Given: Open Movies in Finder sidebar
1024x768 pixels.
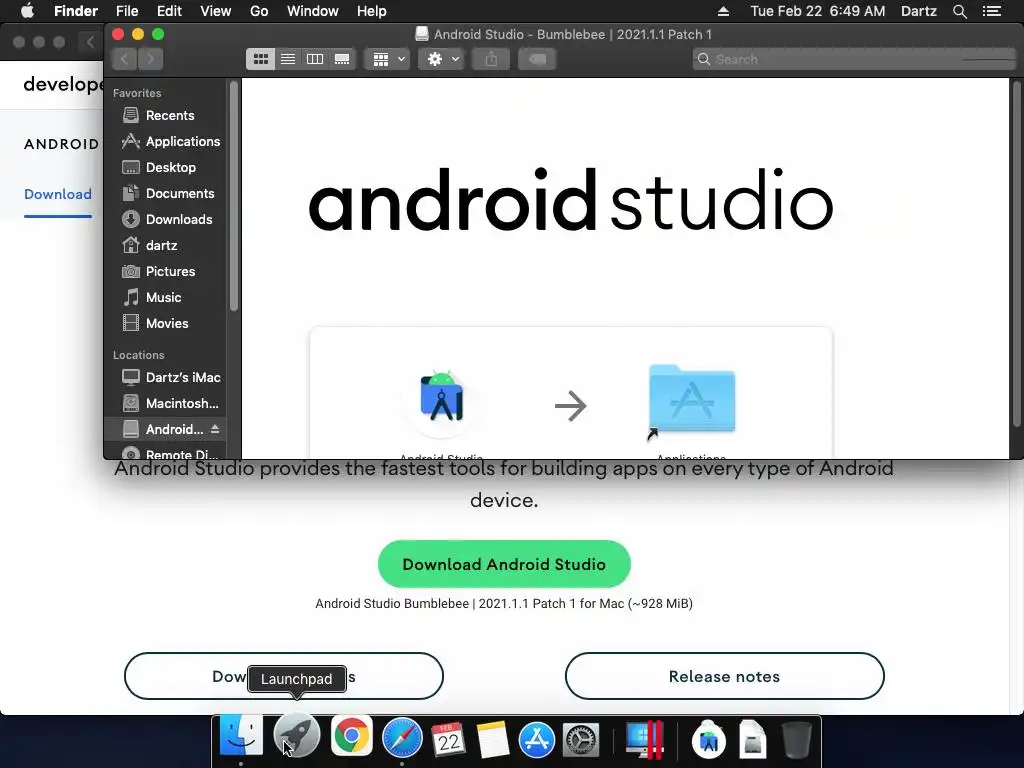Looking at the screenshot, I should coord(166,324).
